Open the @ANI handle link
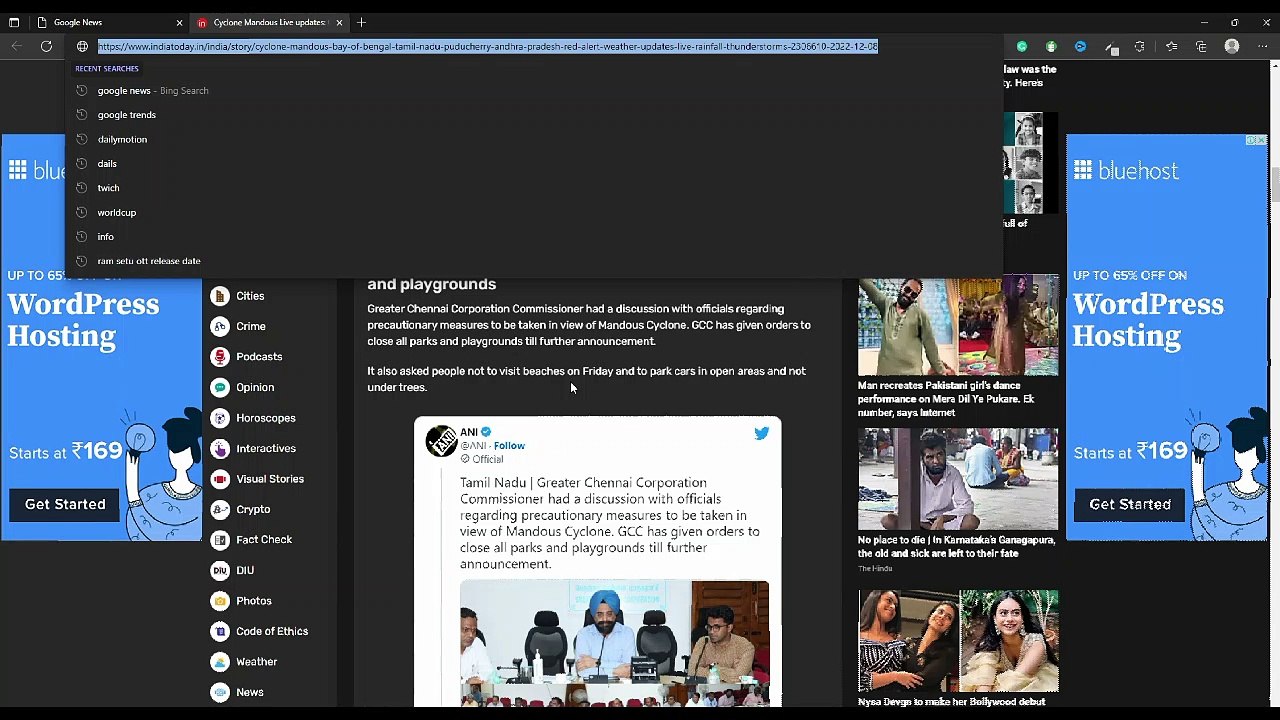This screenshot has width=1280, height=720. pos(473,446)
